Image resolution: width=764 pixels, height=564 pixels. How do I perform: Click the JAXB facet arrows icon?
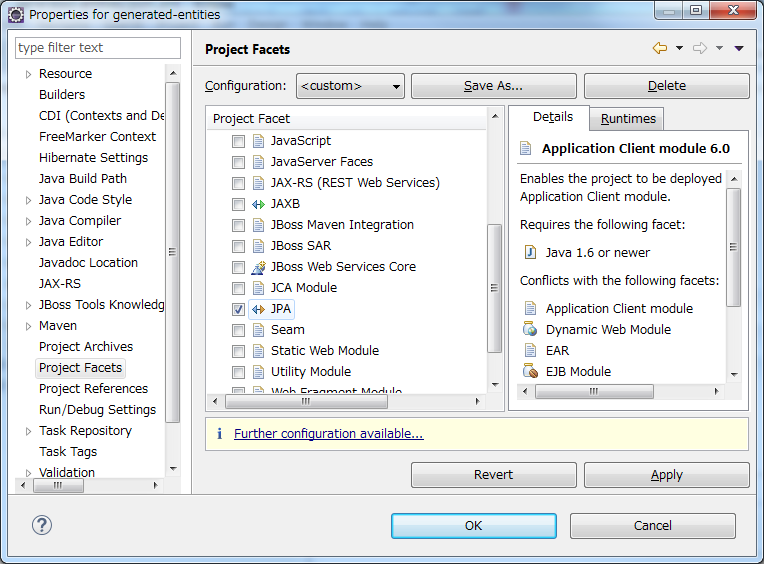(258, 204)
